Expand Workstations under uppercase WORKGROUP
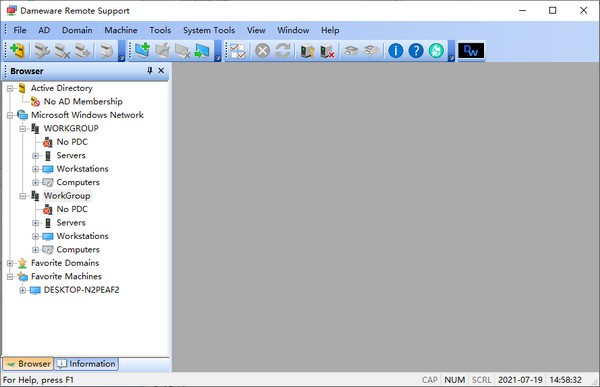The height and width of the screenshot is (387, 600). point(35,169)
